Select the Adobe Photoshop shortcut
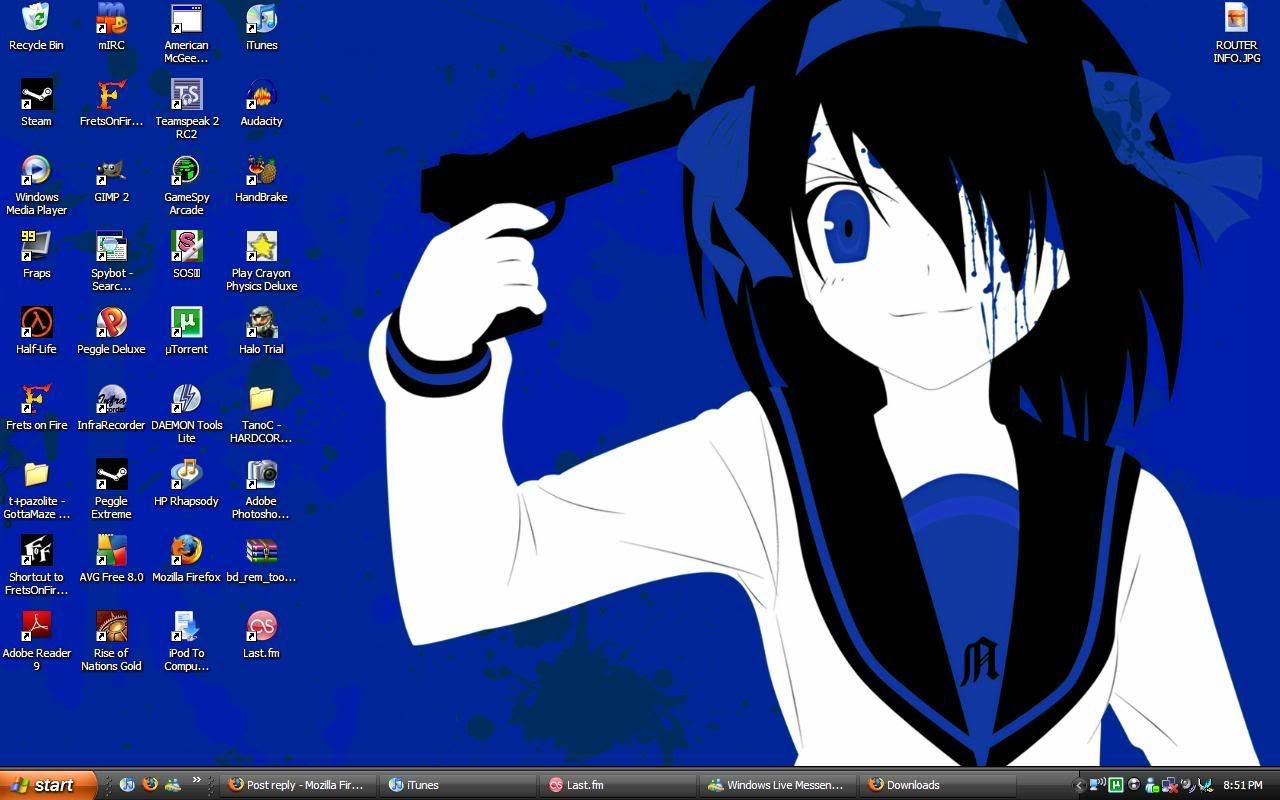The height and width of the screenshot is (800, 1280). (261, 489)
